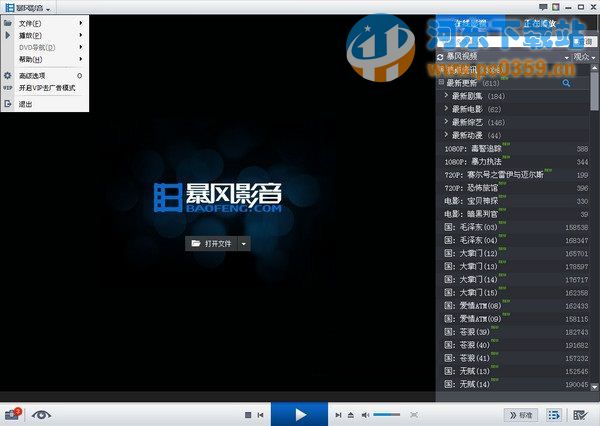The width and height of the screenshot is (600, 426).
Task: Click the skin icon in title bar
Action: point(556,7)
